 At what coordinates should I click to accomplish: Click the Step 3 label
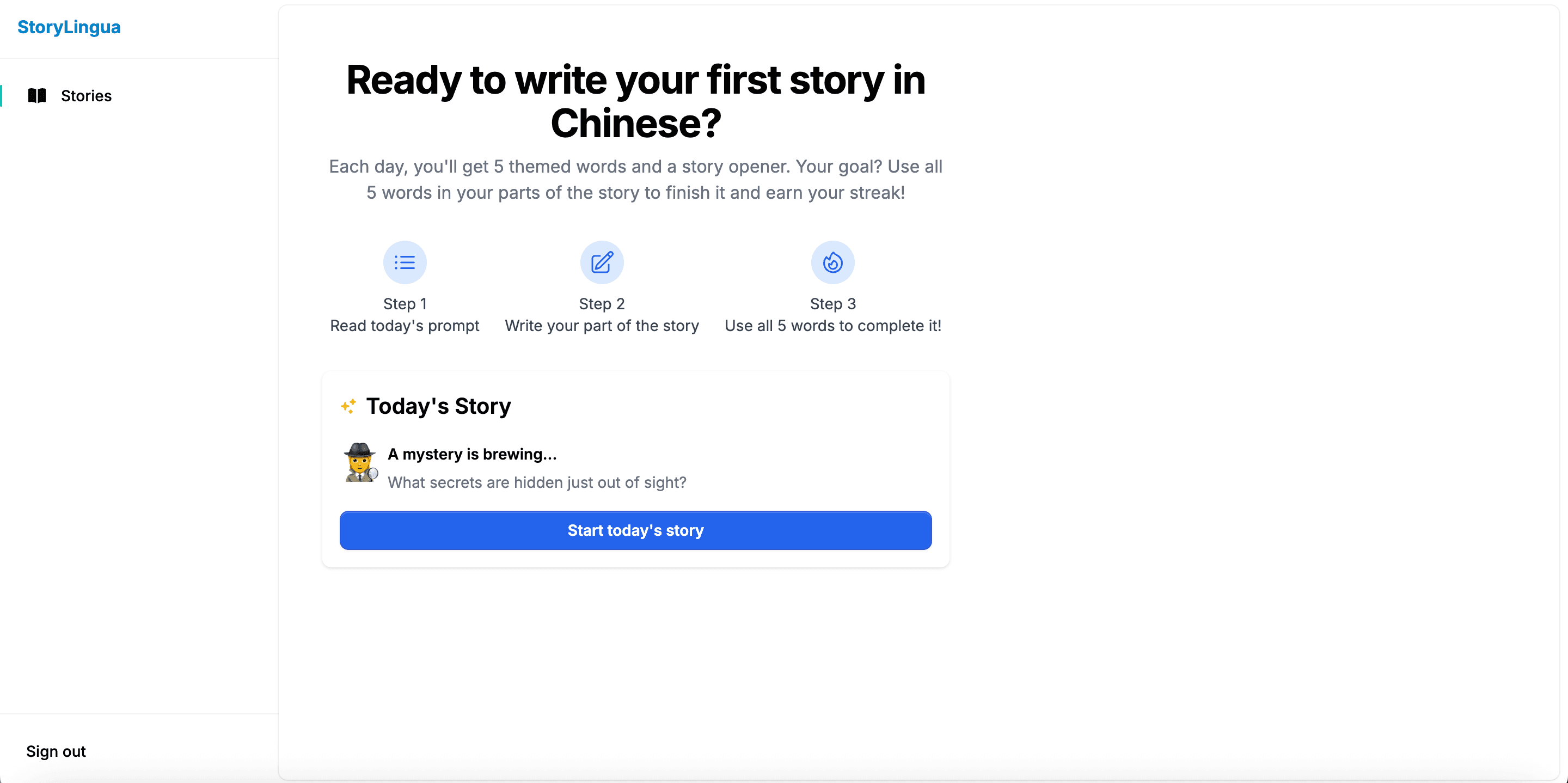pyautogui.click(x=832, y=304)
